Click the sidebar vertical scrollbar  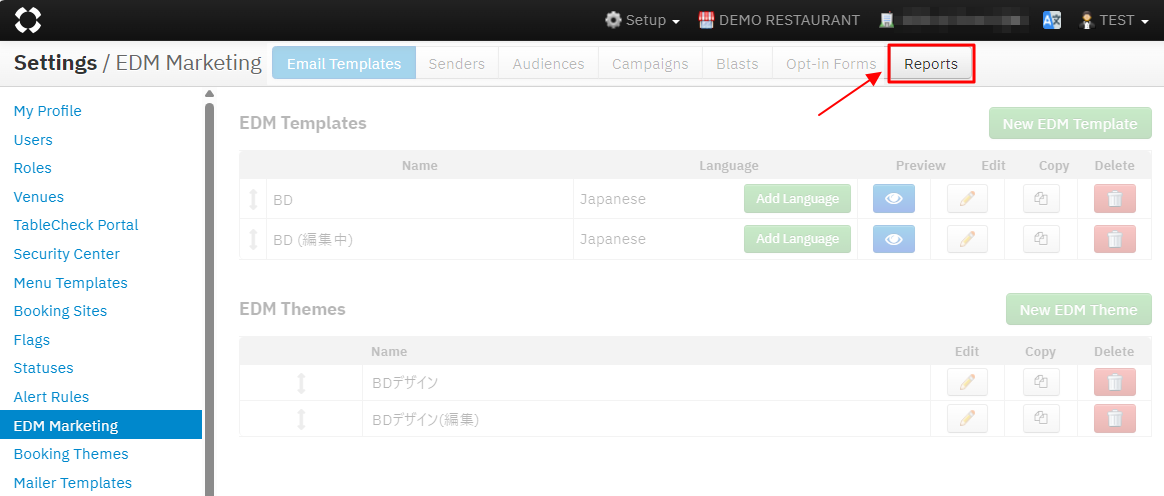point(209,300)
